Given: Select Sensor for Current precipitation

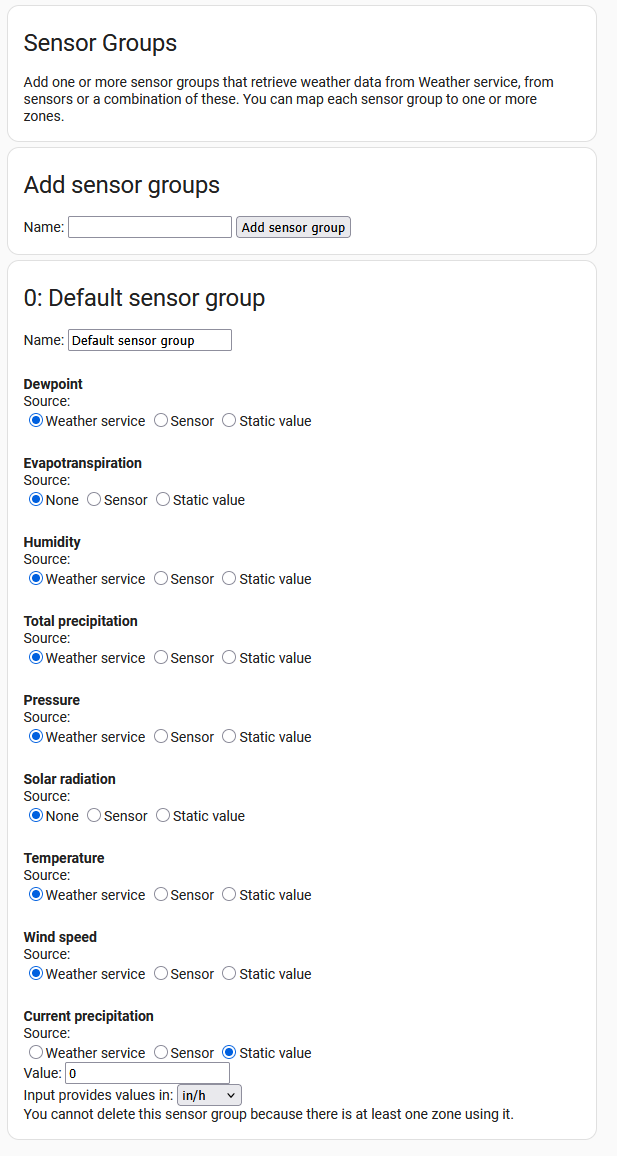Looking at the screenshot, I should [161, 1053].
